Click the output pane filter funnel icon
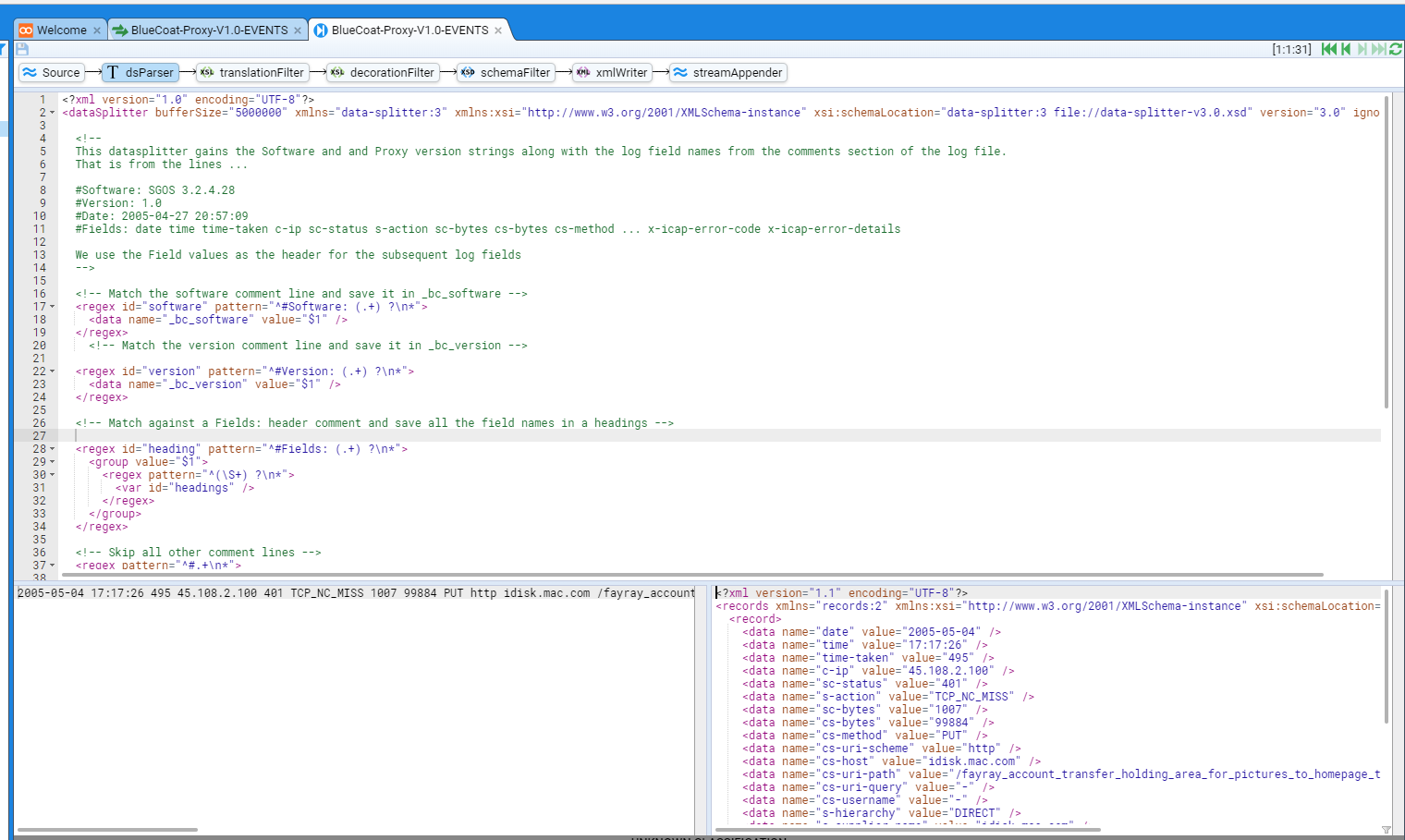The image size is (1405, 840). (1386, 830)
